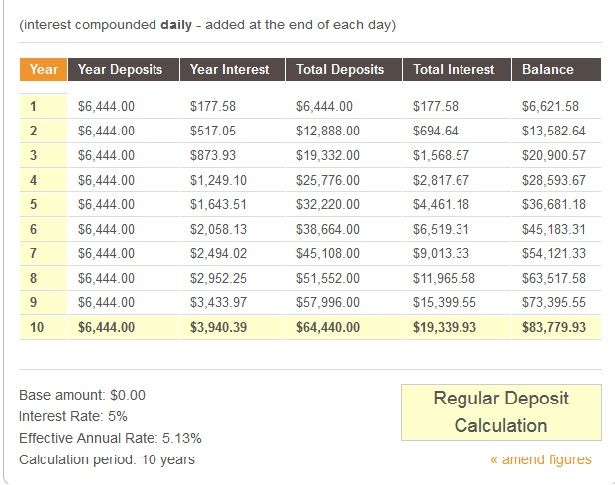
Task: Click year 5 interest $1,643.51
Action: click(x=219, y=204)
